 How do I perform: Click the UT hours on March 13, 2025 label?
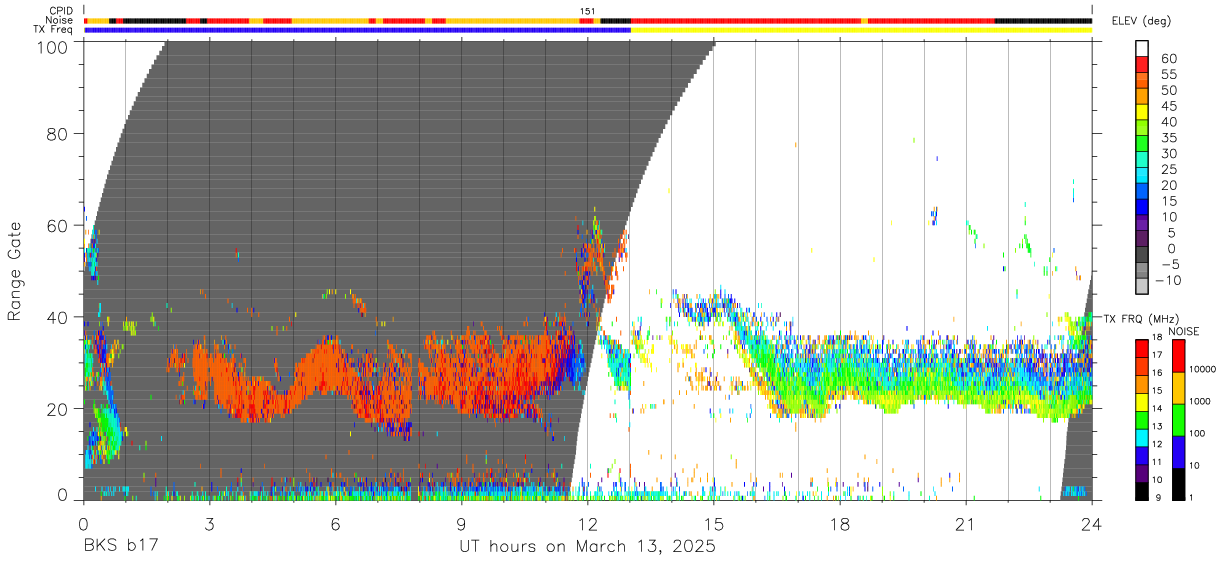pyautogui.click(x=587, y=548)
